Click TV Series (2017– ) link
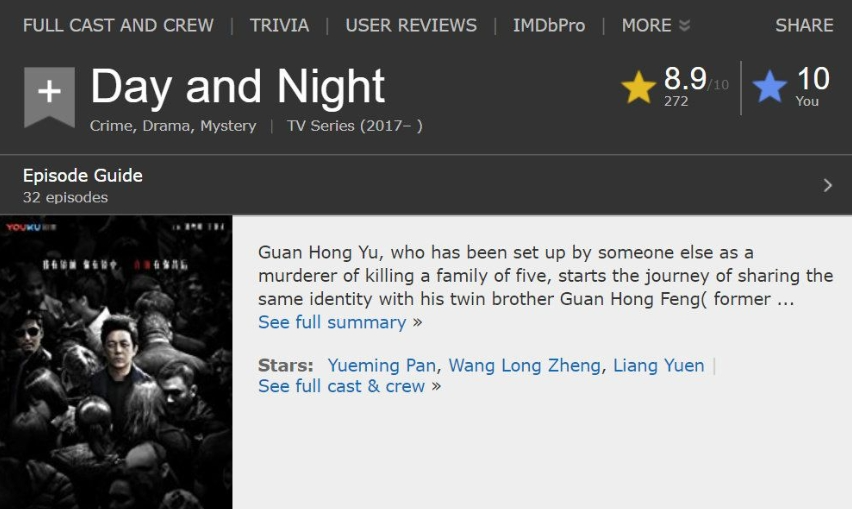This screenshot has height=509, width=852. click(354, 126)
